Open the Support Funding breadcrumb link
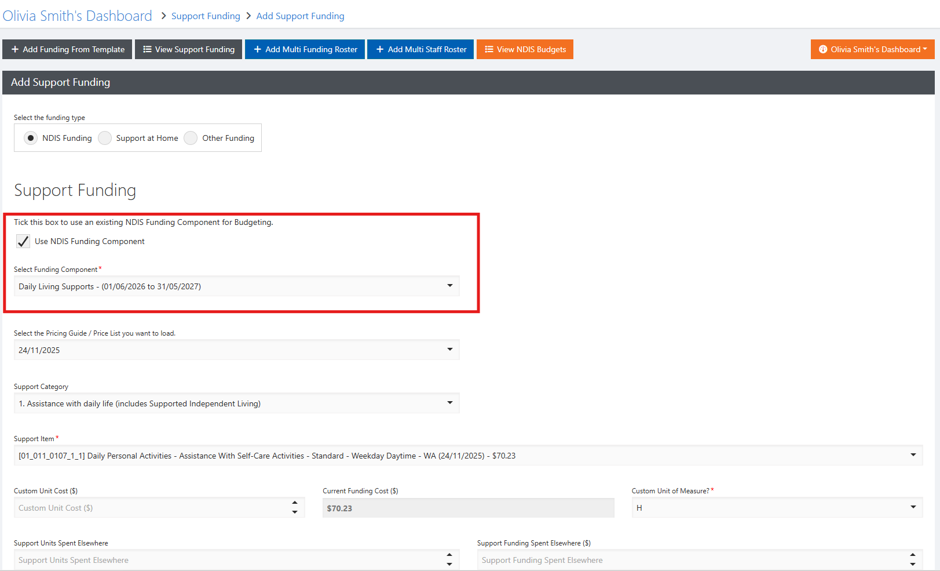Screen dimensions: 940x571 [206, 16]
